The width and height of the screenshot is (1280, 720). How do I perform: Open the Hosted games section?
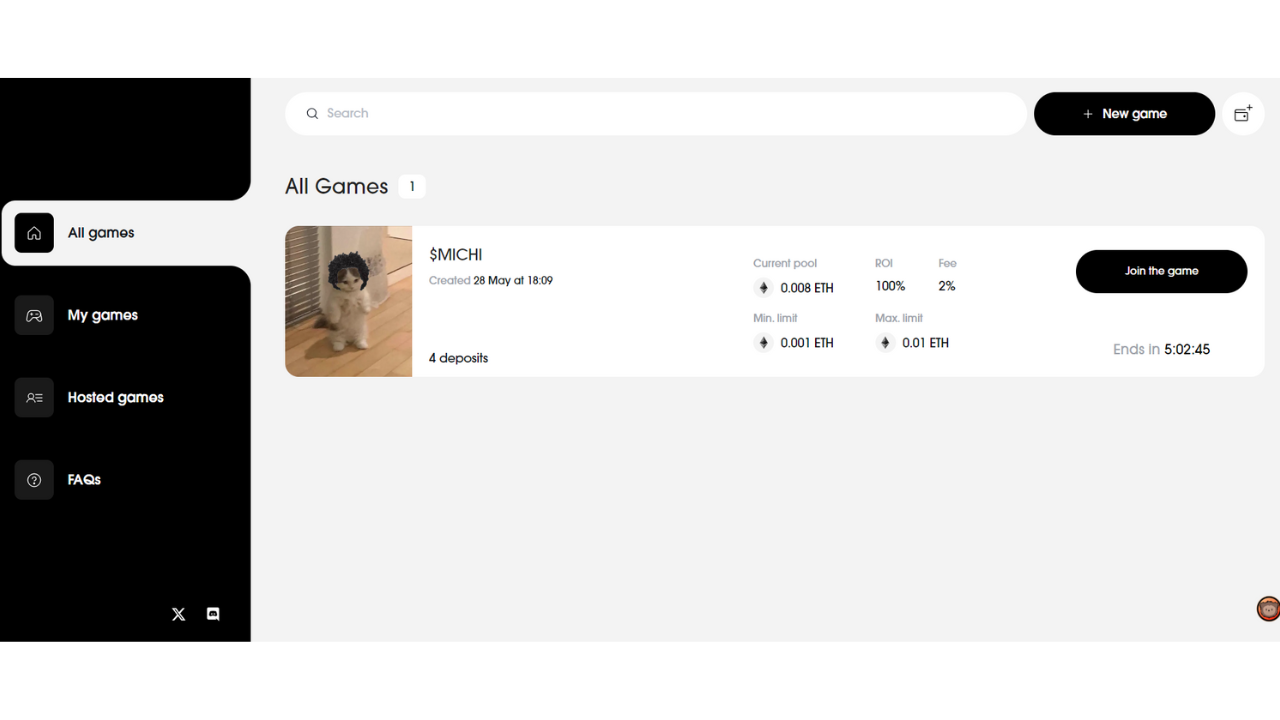coord(116,397)
